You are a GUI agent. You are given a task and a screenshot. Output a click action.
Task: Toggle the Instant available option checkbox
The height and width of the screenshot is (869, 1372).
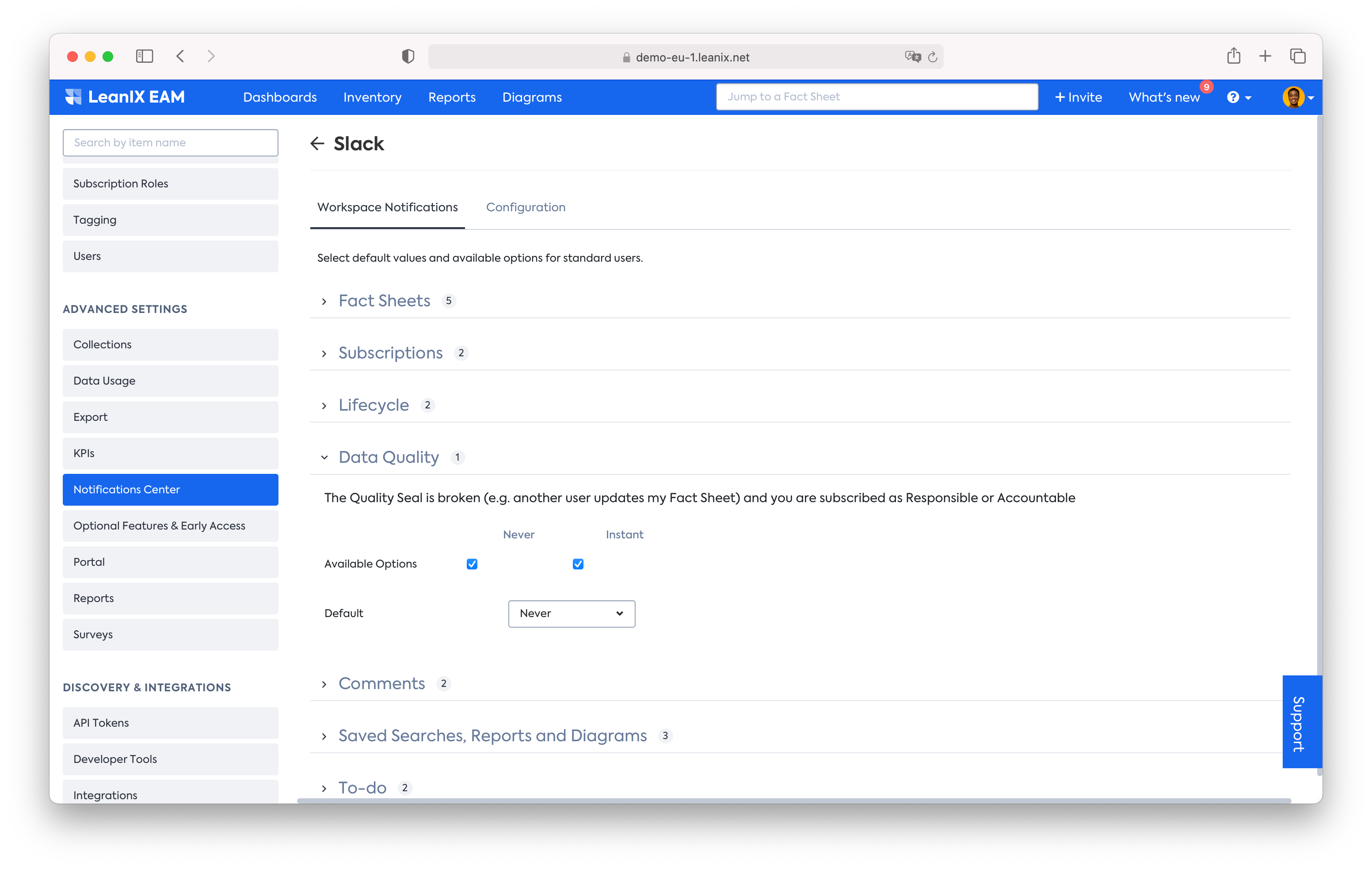click(578, 564)
